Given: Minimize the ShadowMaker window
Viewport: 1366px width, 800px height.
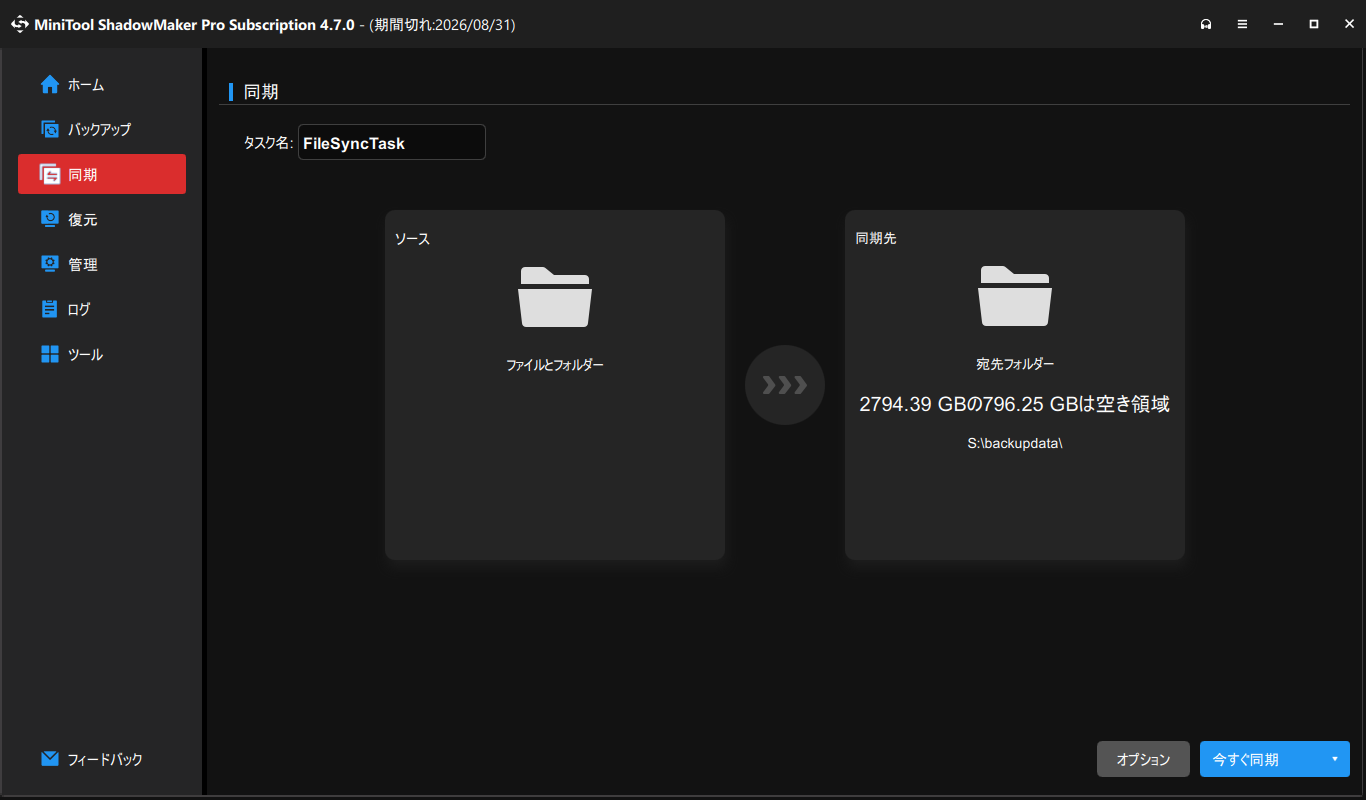Looking at the screenshot, I should coord(1278,24).
